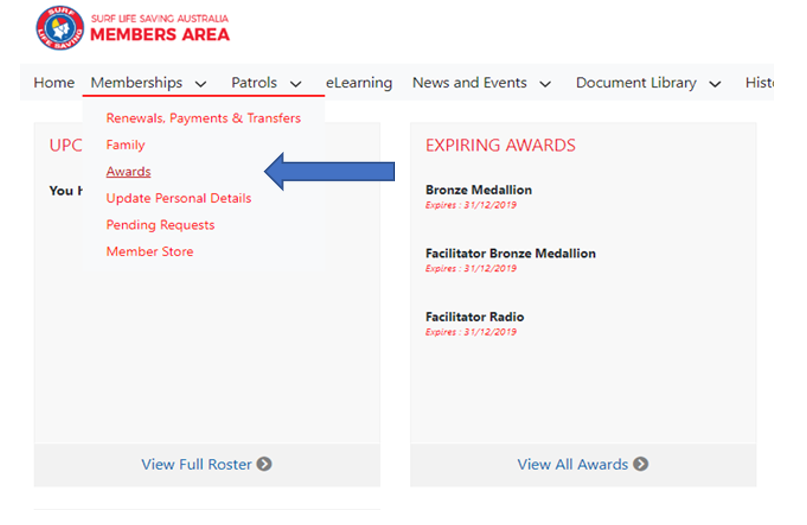Select Awards in the dropdown menu
This screenshot has width=807, height=525.
[x=128, y=172]
